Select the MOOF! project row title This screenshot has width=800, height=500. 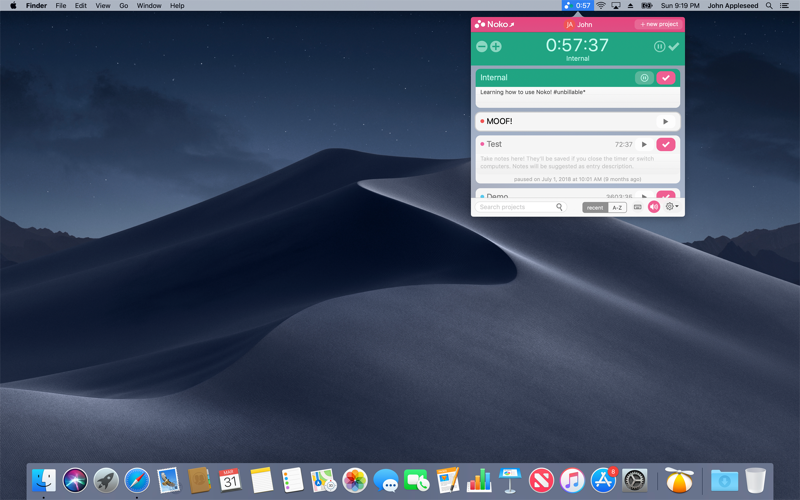pos(499,121)
